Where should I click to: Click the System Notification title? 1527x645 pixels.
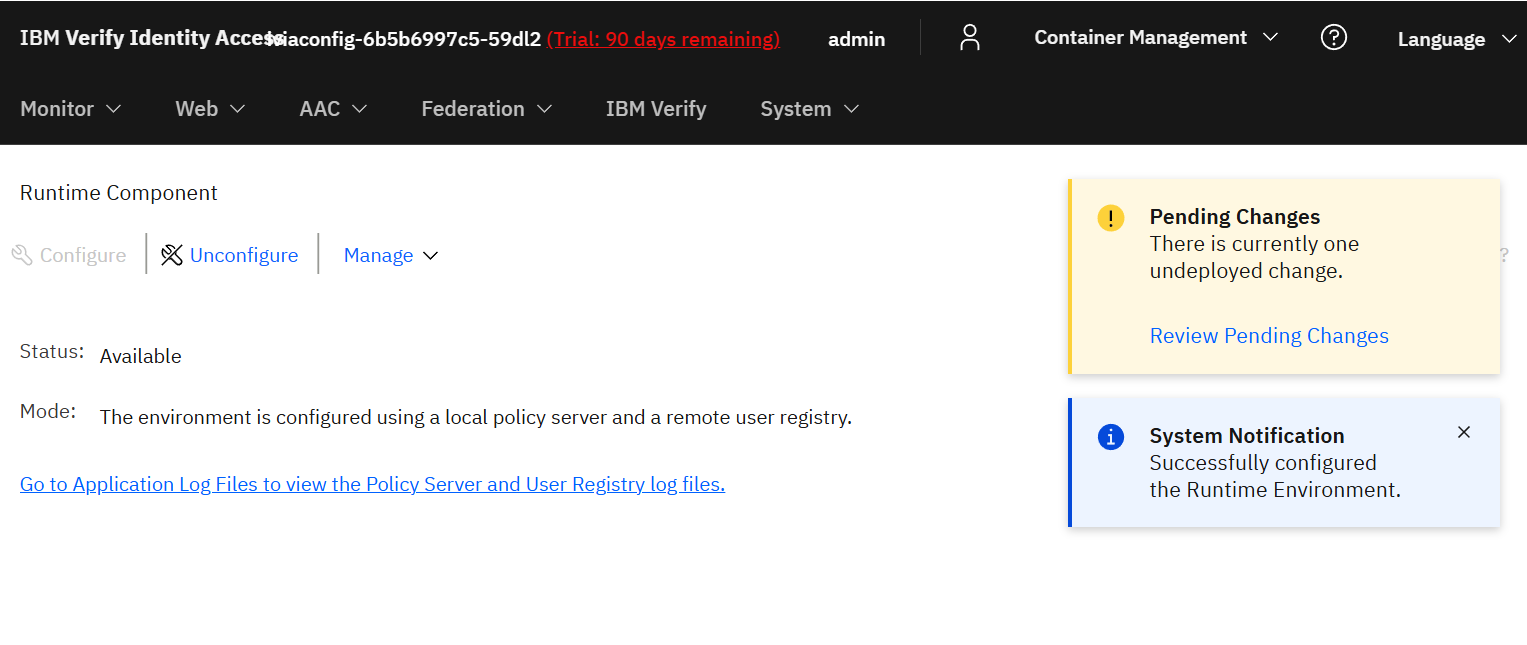[x=1247, y=436]
